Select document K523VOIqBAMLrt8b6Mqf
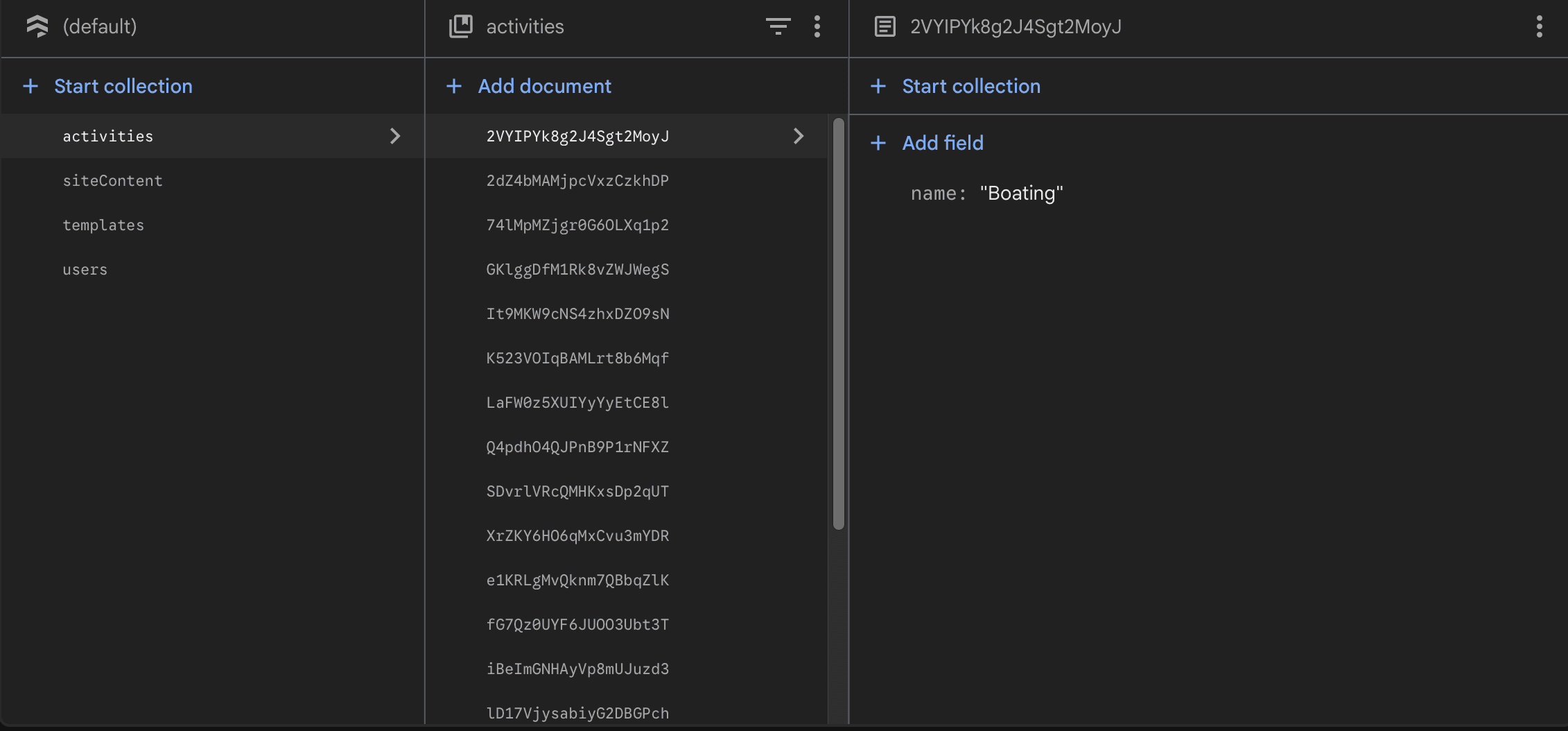Screen dimensions: 1568x731 (577, 358)
